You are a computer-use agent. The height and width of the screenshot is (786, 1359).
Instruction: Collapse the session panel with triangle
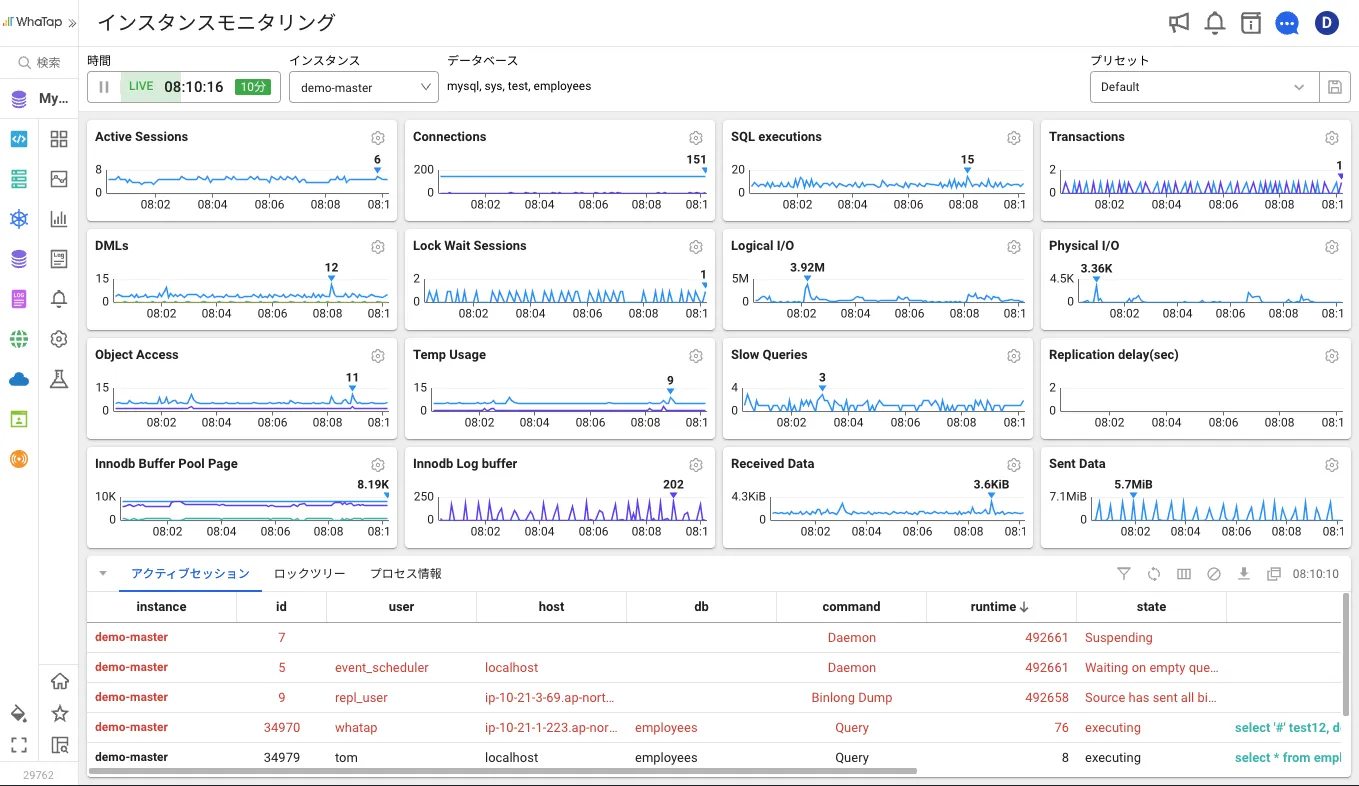(x=103, y=574)
